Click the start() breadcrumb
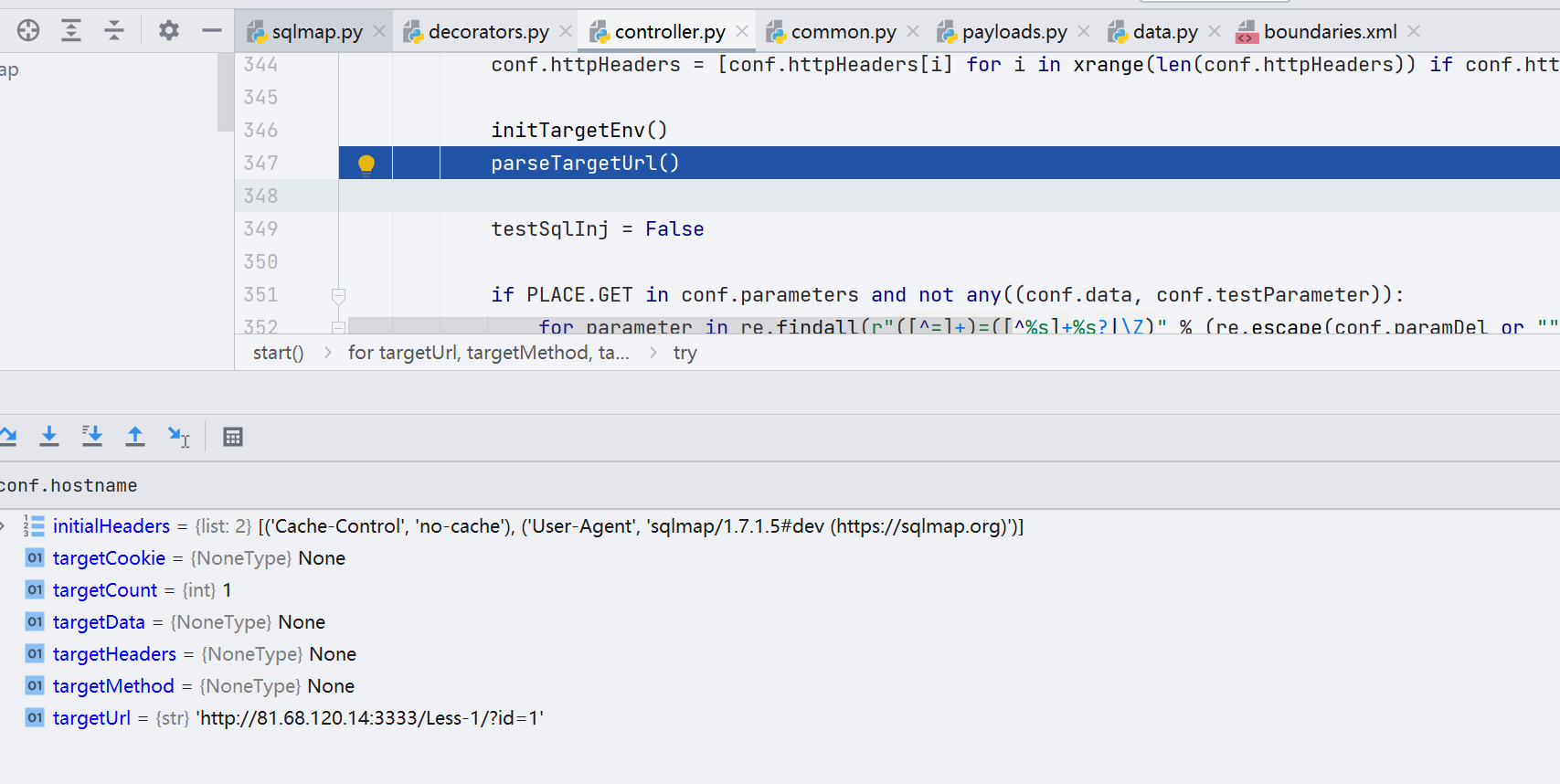 (279, 353)
